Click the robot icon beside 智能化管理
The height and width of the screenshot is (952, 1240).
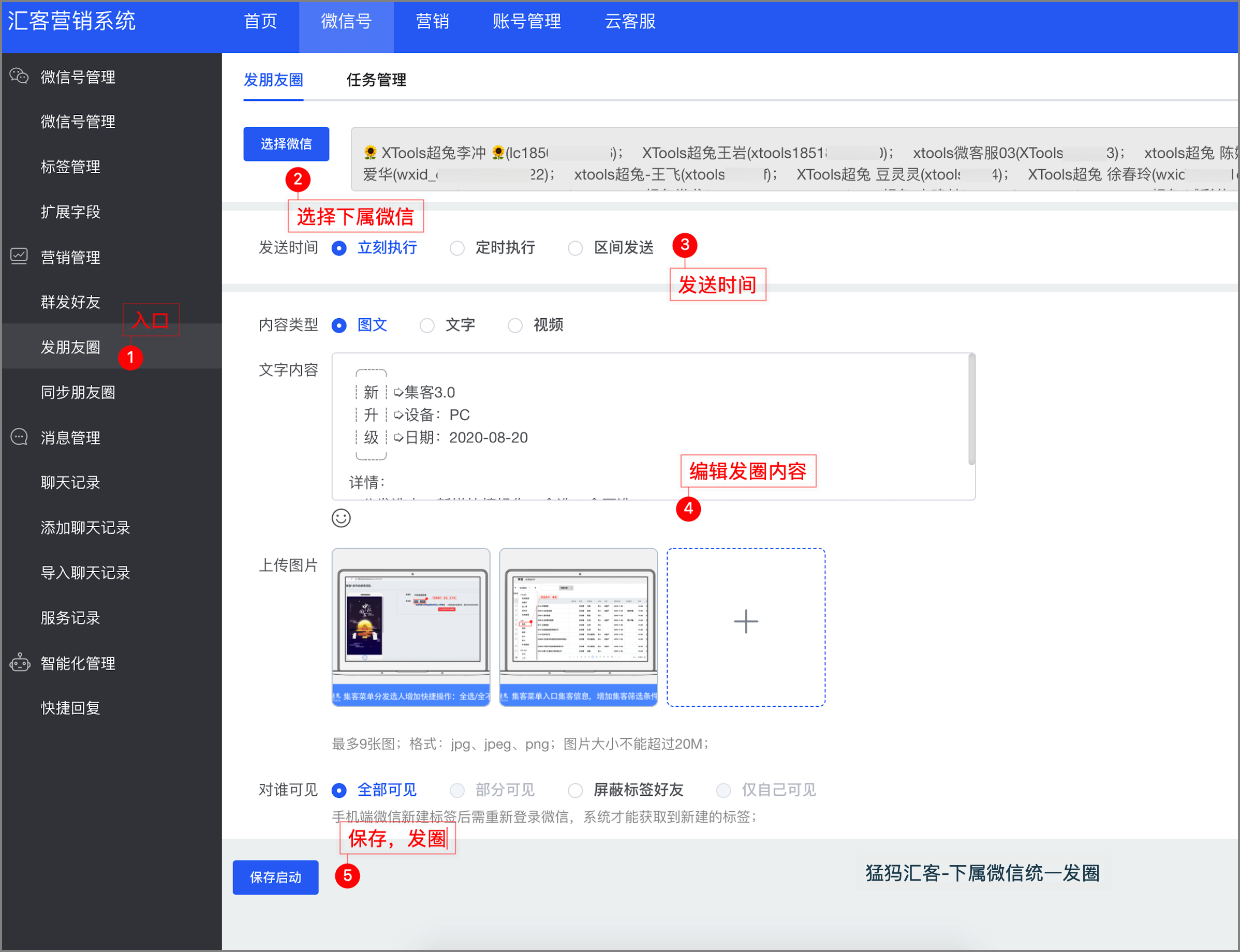click(19, 662)
